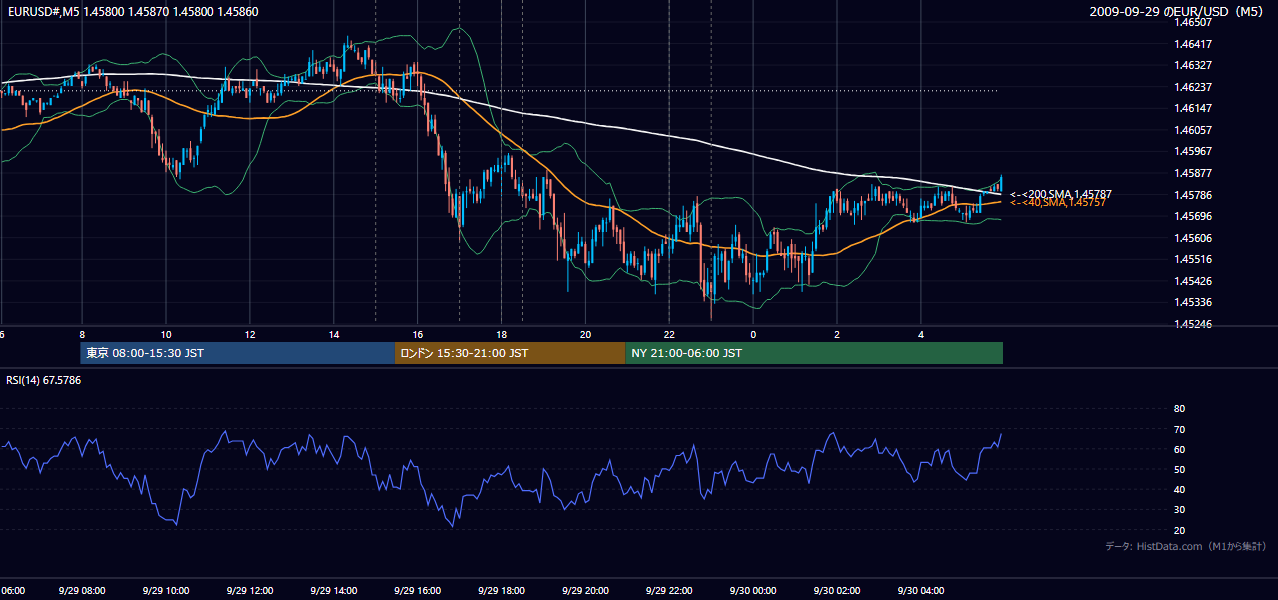Click the RSI 50 level label
Image resolution: width=1278 pixels, height=600 pixels.
1179,469
